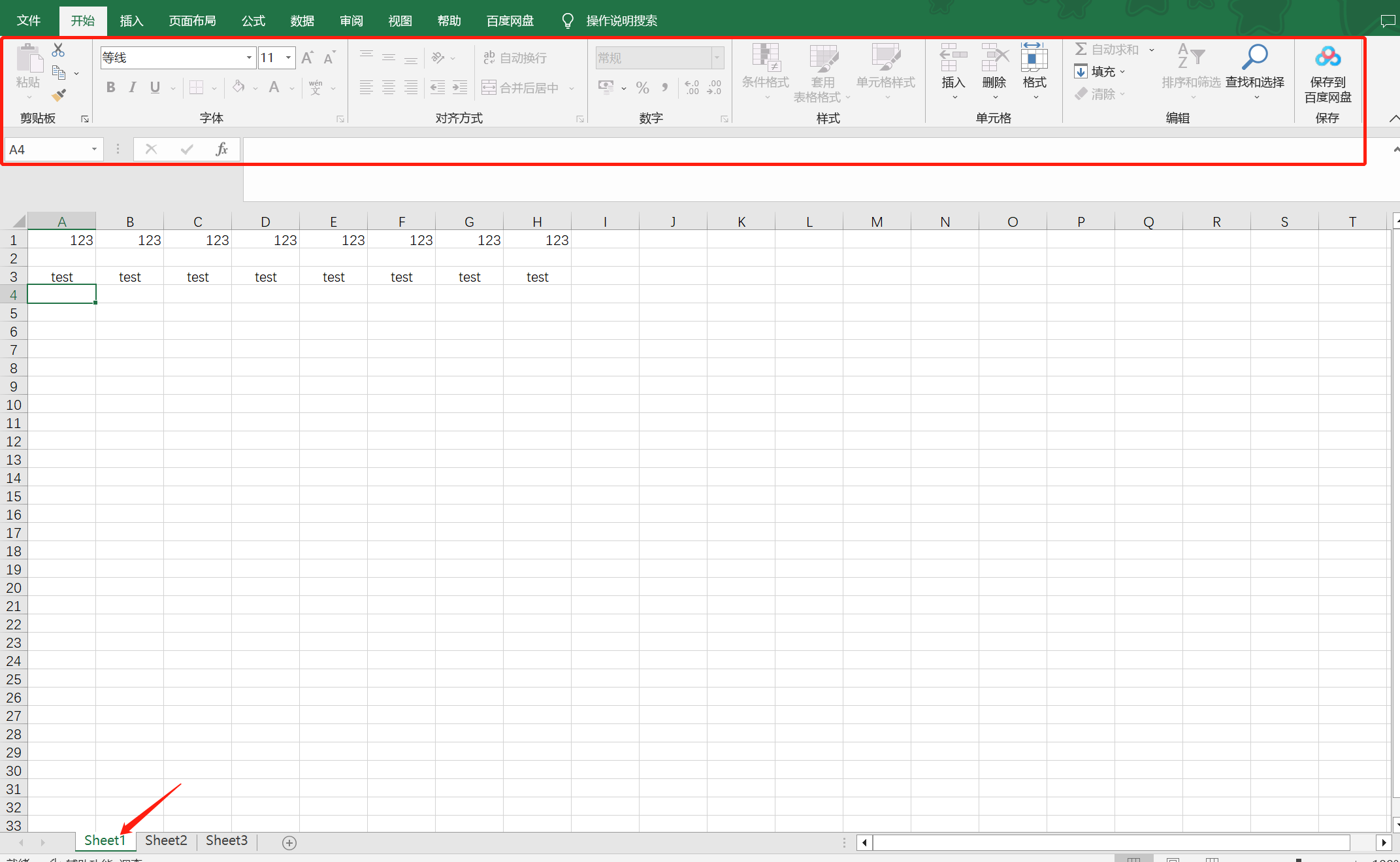The width and height of the screenshot is (1400, 862).
Task: Click the Clear button (清除)
Action: [1100, 94]
